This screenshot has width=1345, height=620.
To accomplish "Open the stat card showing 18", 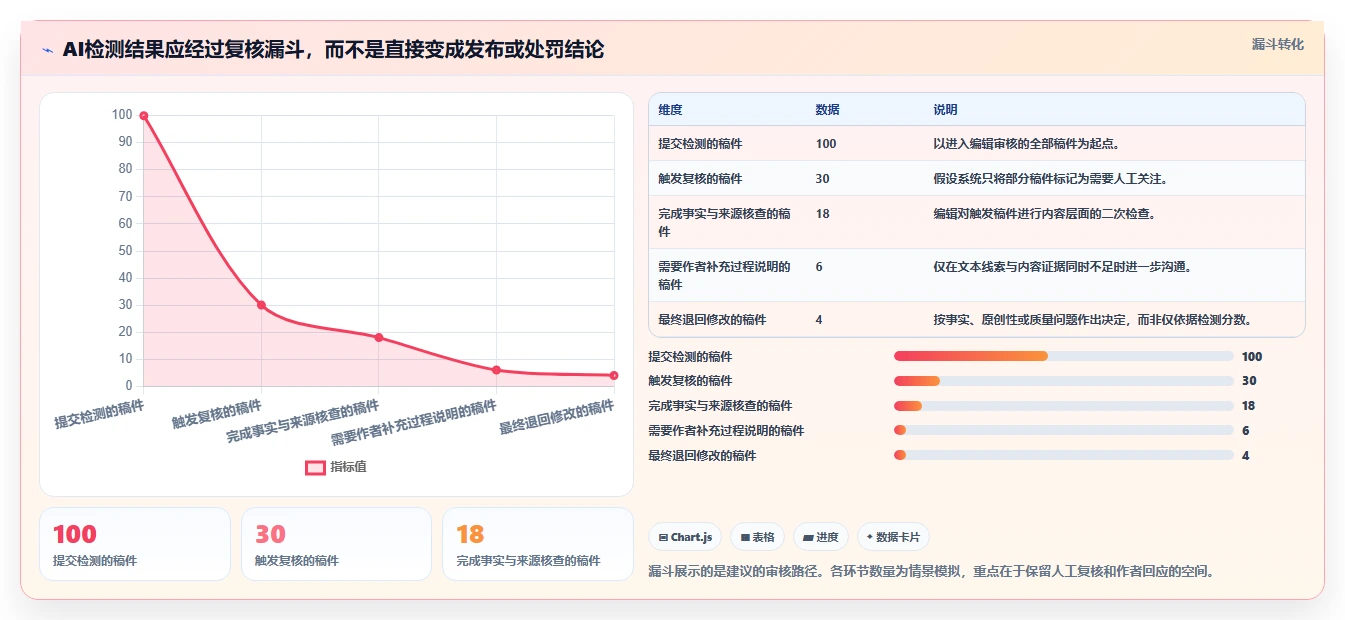I will pos(538,544).
